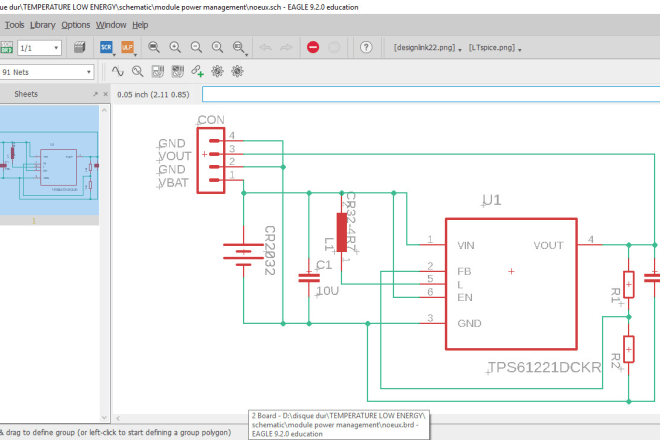
Task: Open the Library menu
Action: click(43, 25)
